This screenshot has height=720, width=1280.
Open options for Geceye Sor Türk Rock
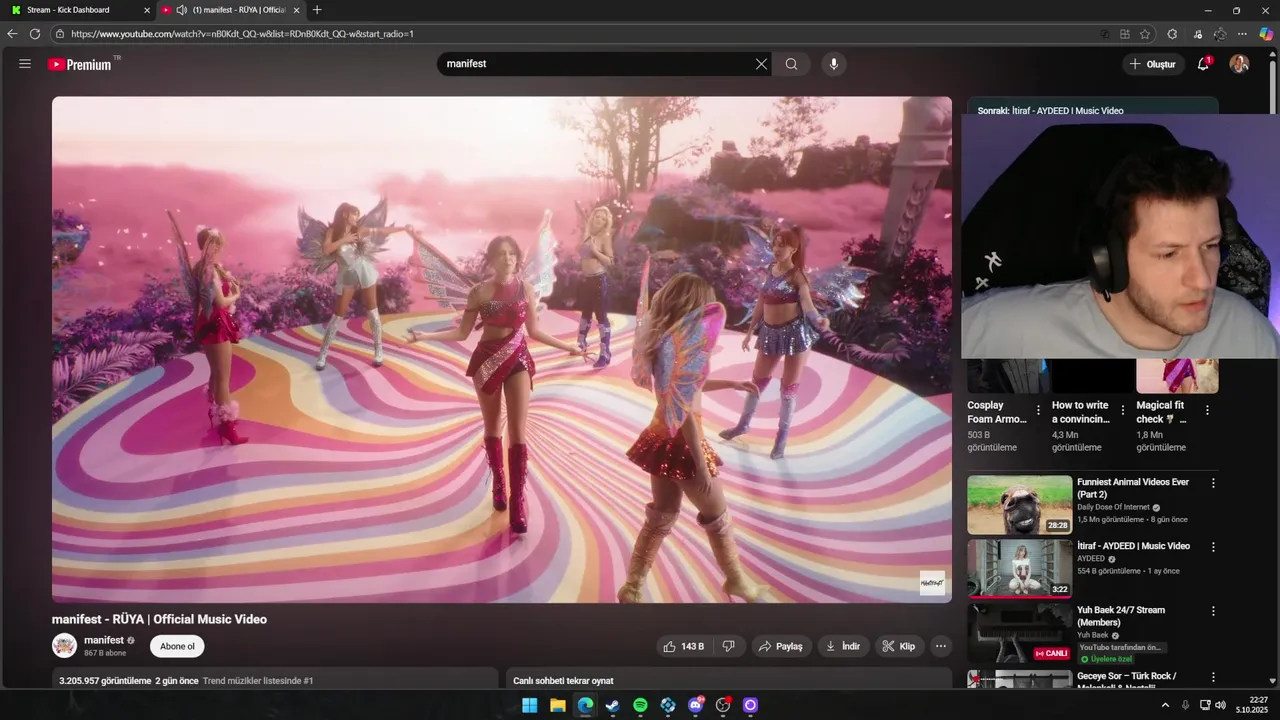1213,677
